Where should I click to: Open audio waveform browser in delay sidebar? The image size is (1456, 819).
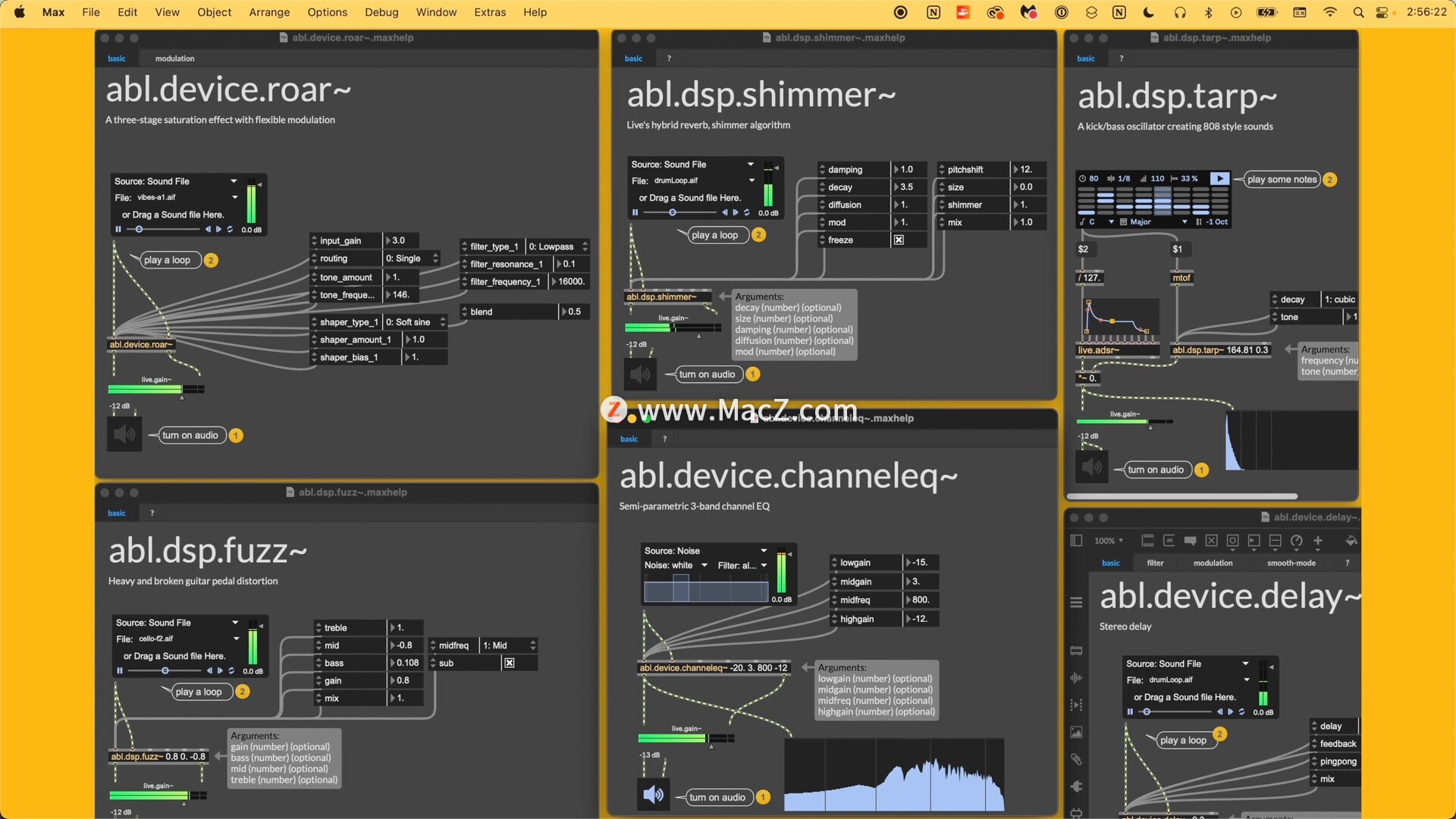(x=1076, y=678)
